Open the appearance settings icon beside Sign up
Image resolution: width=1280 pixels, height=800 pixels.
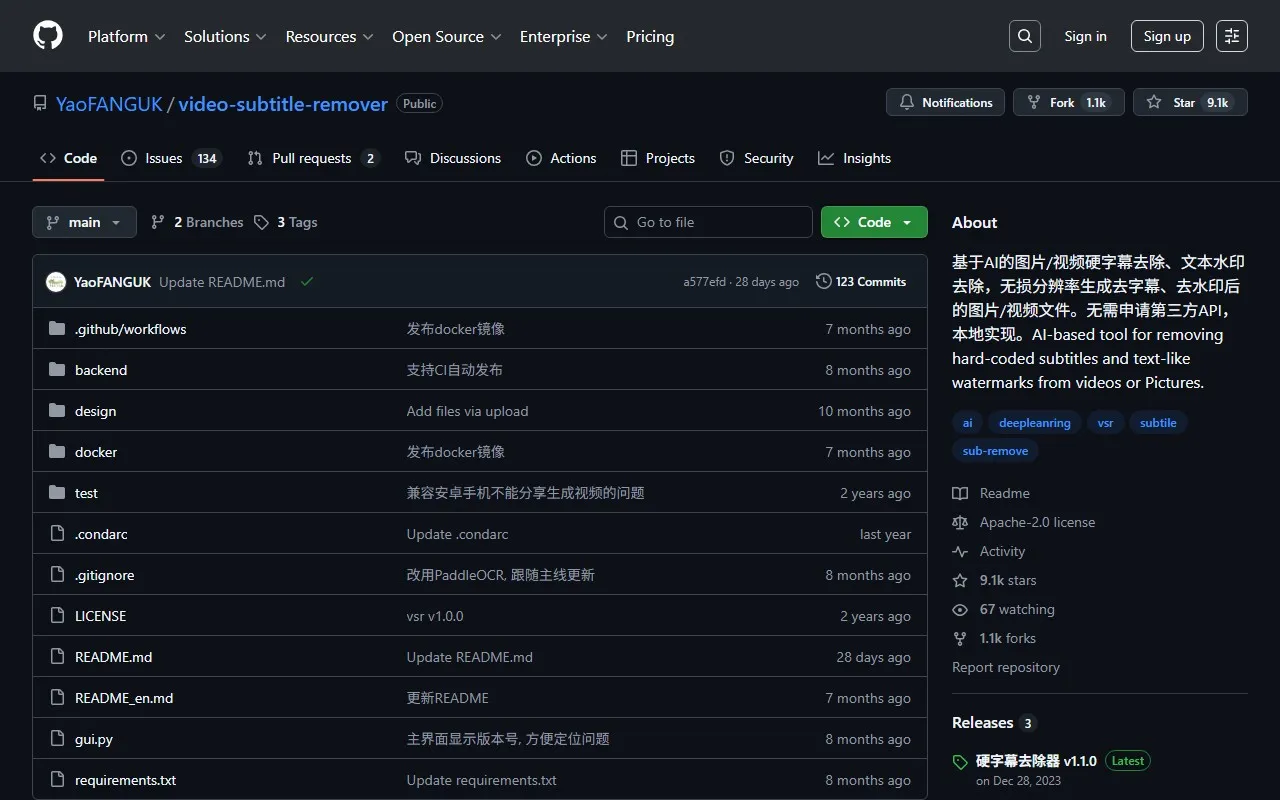1231,36
